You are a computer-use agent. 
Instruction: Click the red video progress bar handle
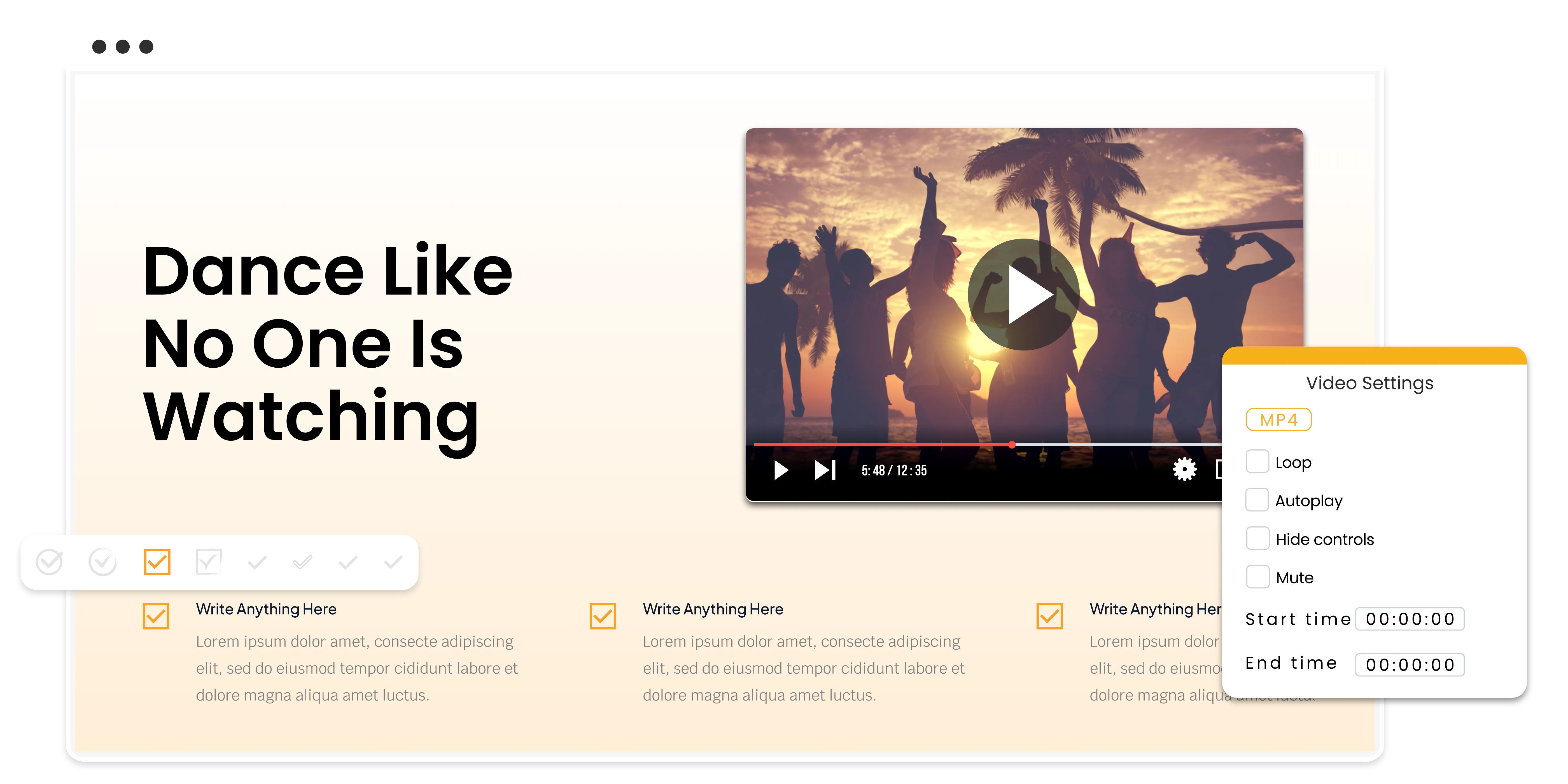point(1012,445)
